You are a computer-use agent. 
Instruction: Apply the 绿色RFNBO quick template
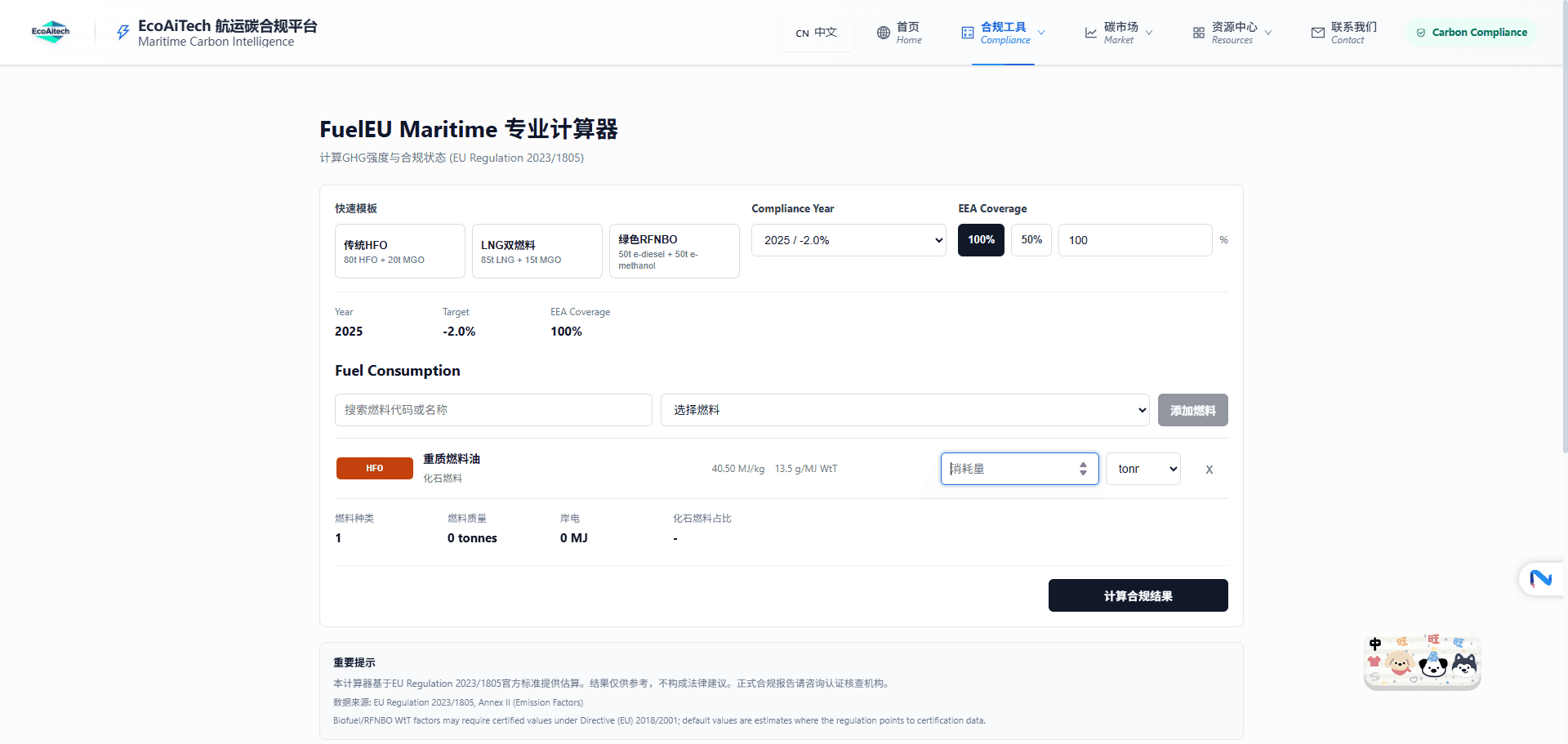click(x=675, y=252)
